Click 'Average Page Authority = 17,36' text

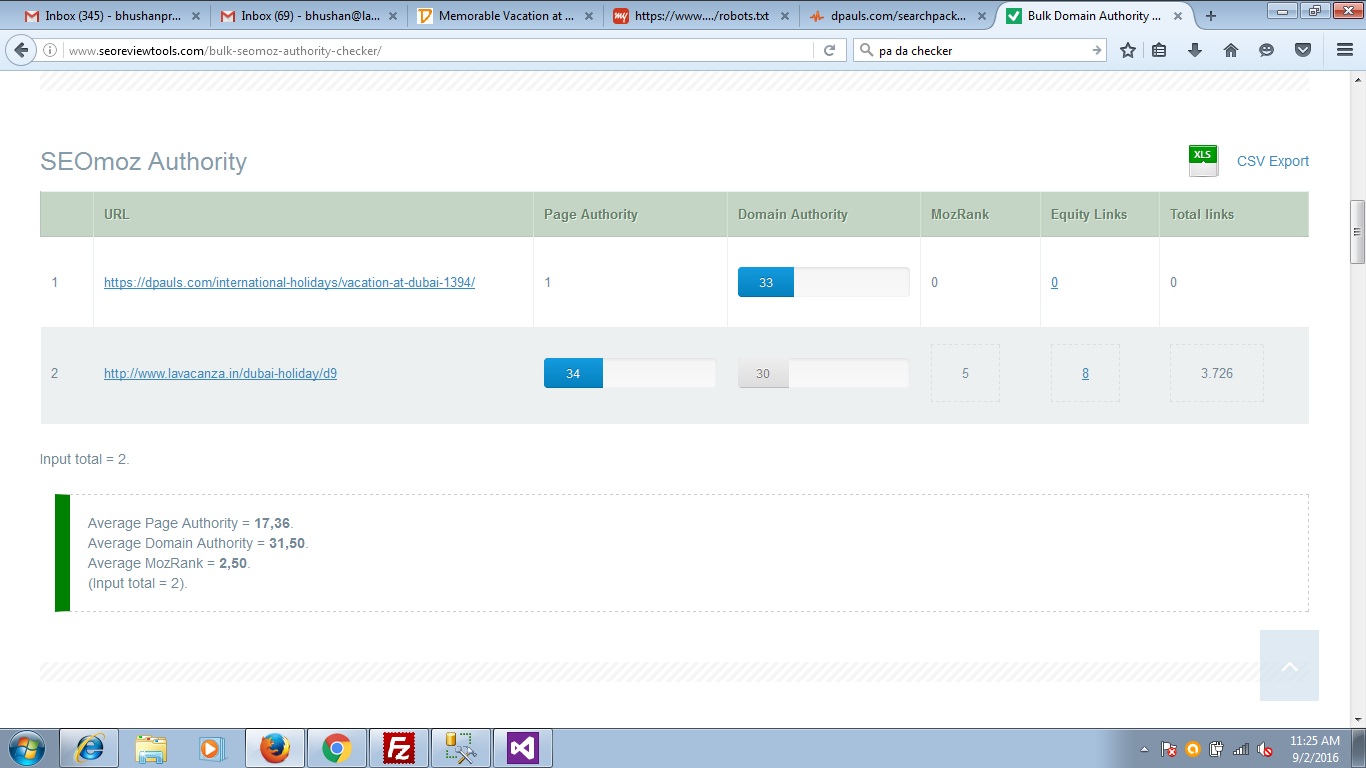[190, 523]
